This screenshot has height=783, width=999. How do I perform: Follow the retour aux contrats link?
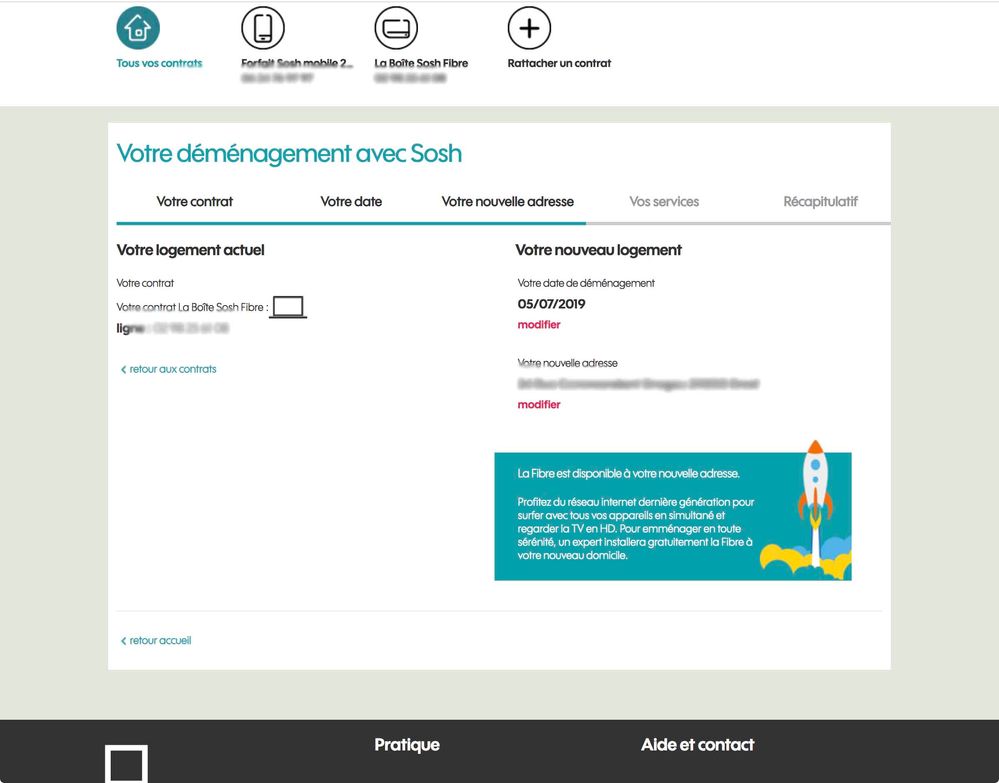(169, 369)
